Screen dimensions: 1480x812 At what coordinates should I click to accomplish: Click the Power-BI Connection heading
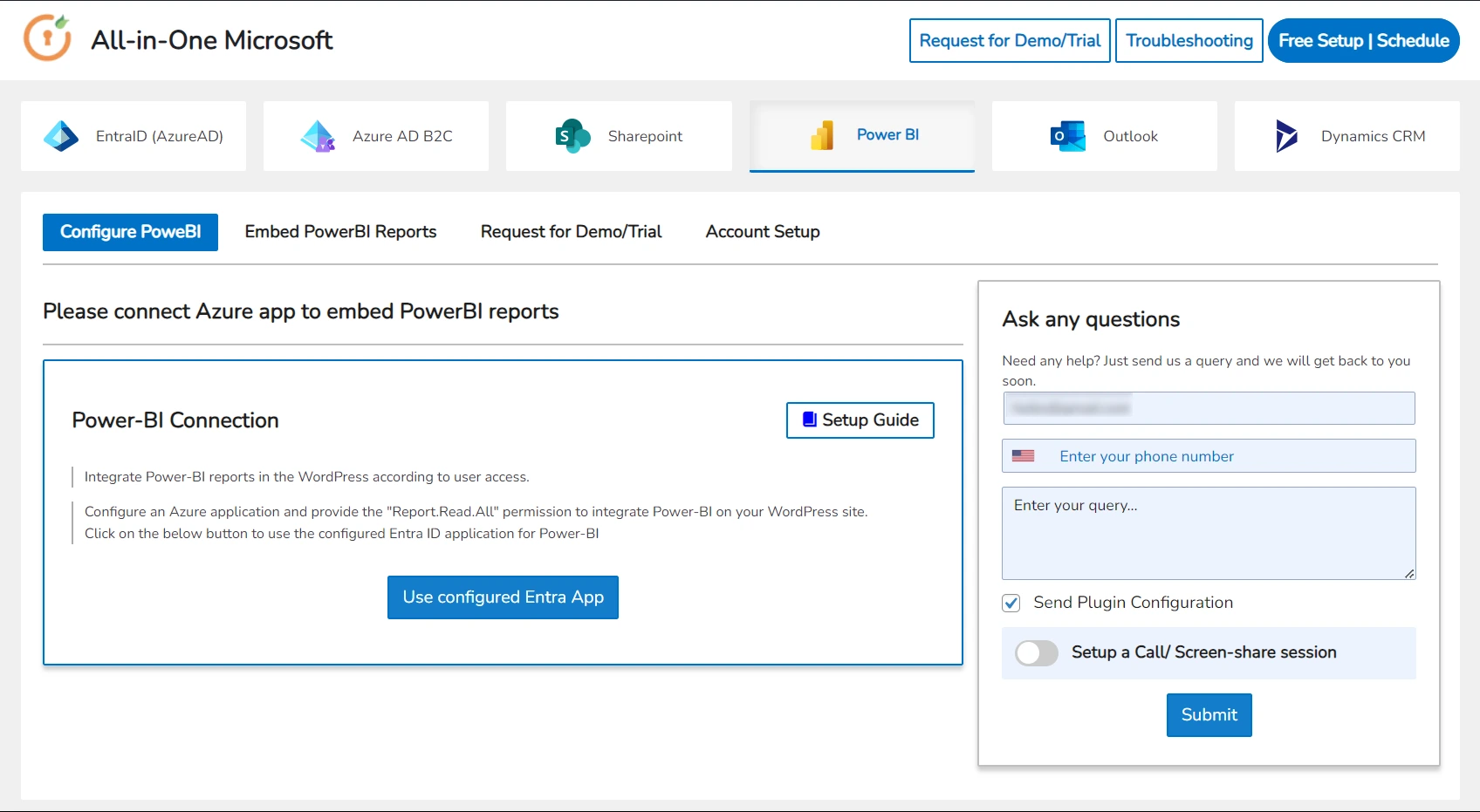tap(175, 420)
